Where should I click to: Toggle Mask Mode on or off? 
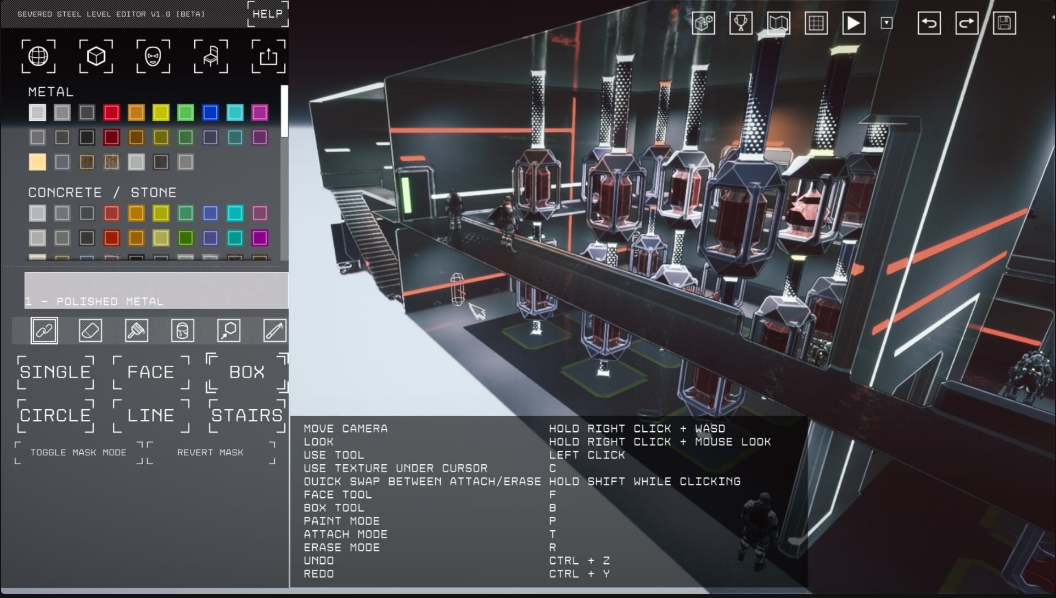coord(78,453)
